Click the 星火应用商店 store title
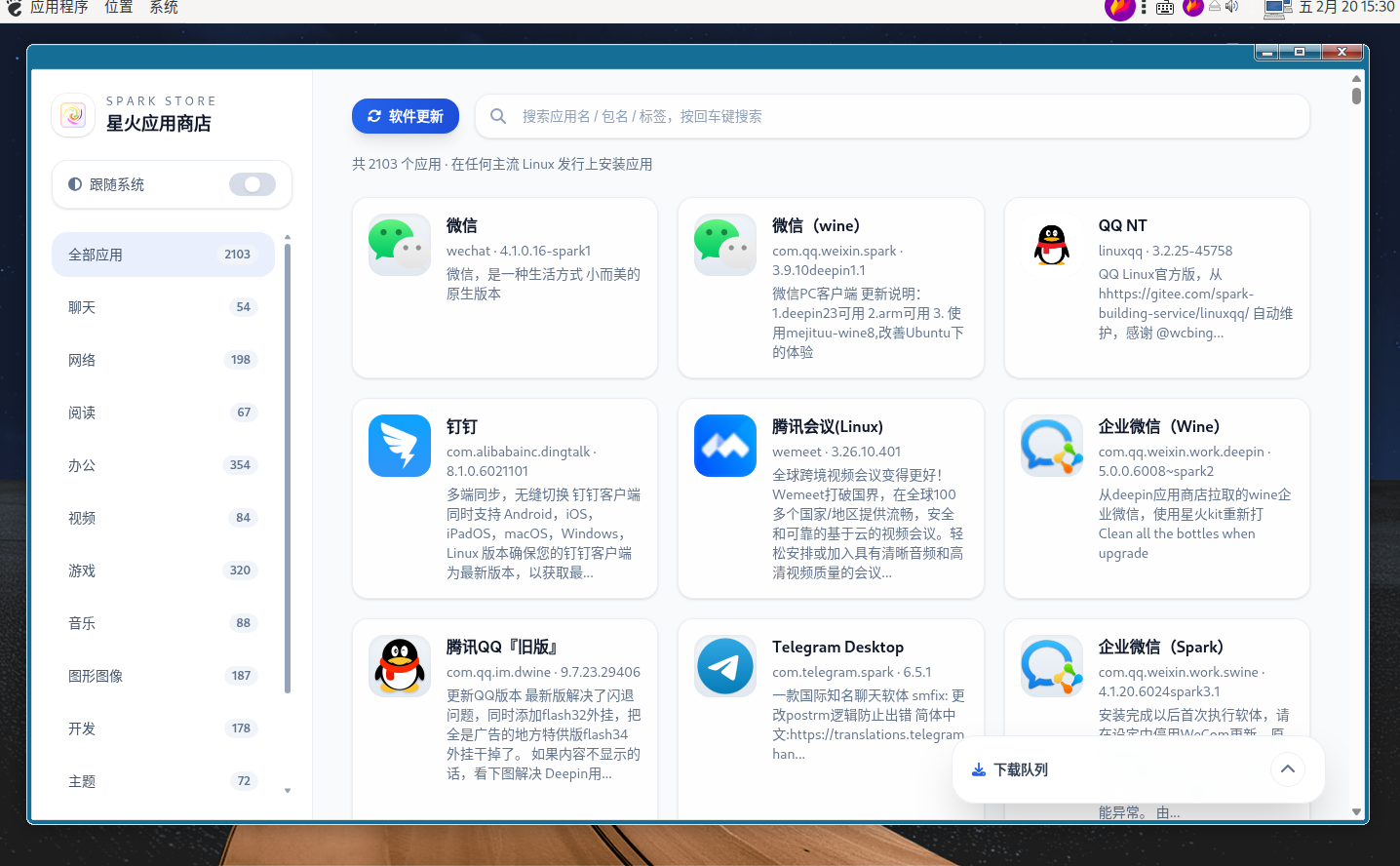This screenshot has width=1400, height=866. coord(159,123)
